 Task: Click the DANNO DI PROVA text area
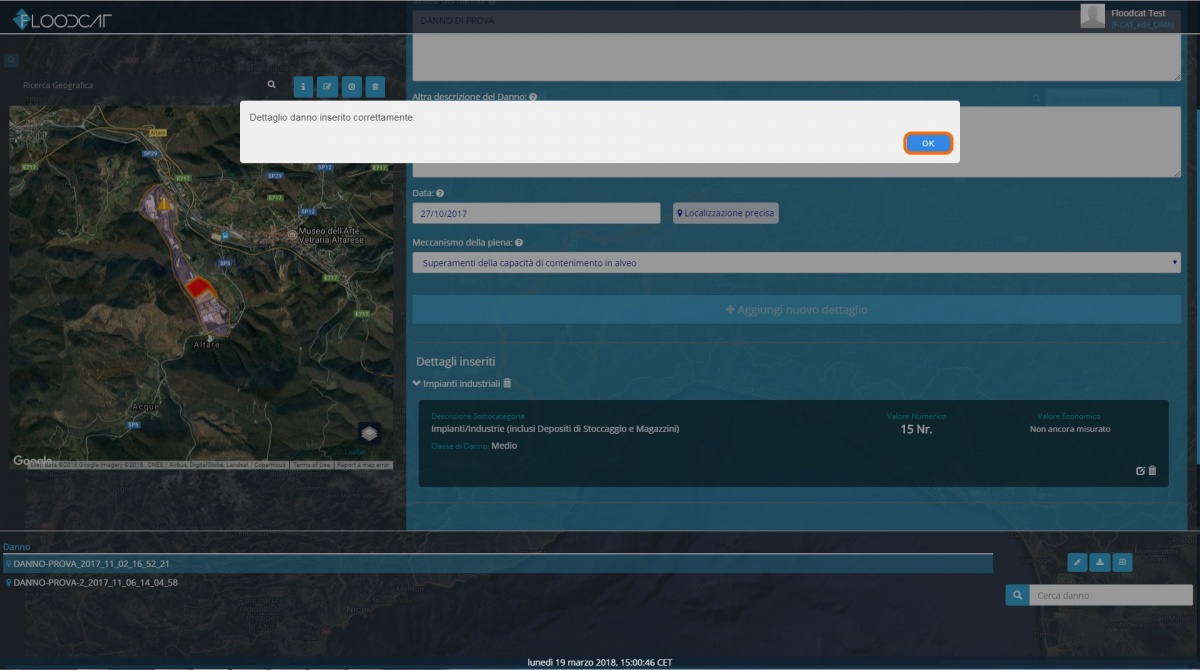coord(796,44)
